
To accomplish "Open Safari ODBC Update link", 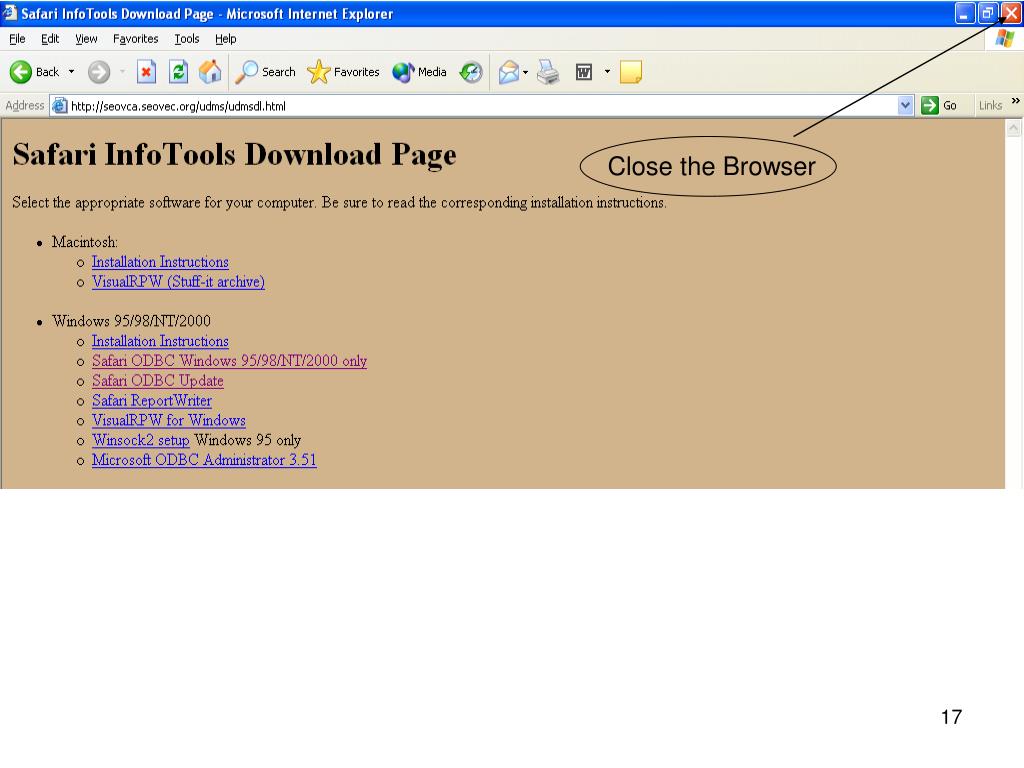I will [157, 381].
